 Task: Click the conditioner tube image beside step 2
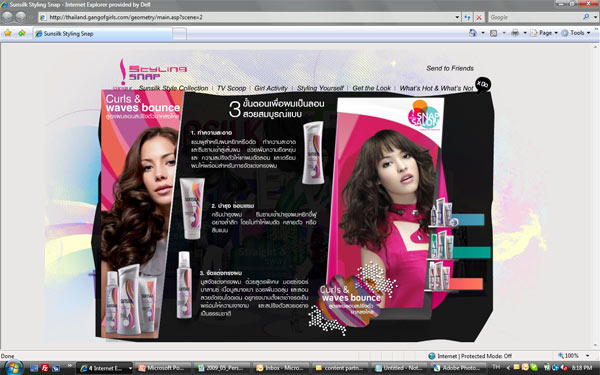point(192,209)
